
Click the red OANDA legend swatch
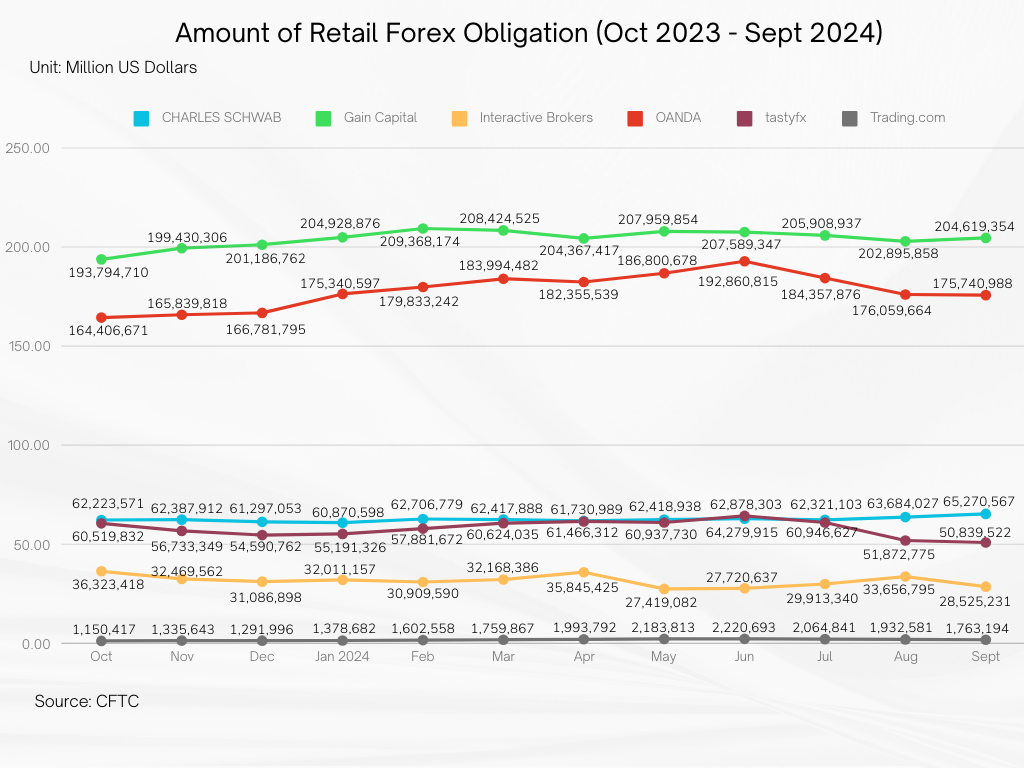(635, 118)
